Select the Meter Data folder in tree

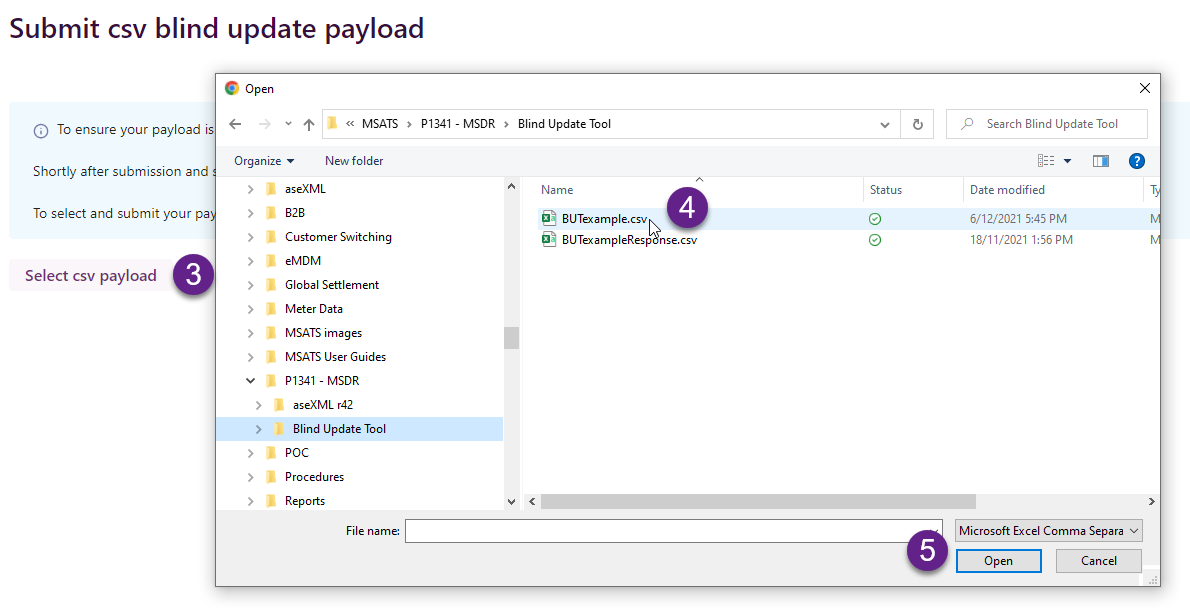pos(313,309)
